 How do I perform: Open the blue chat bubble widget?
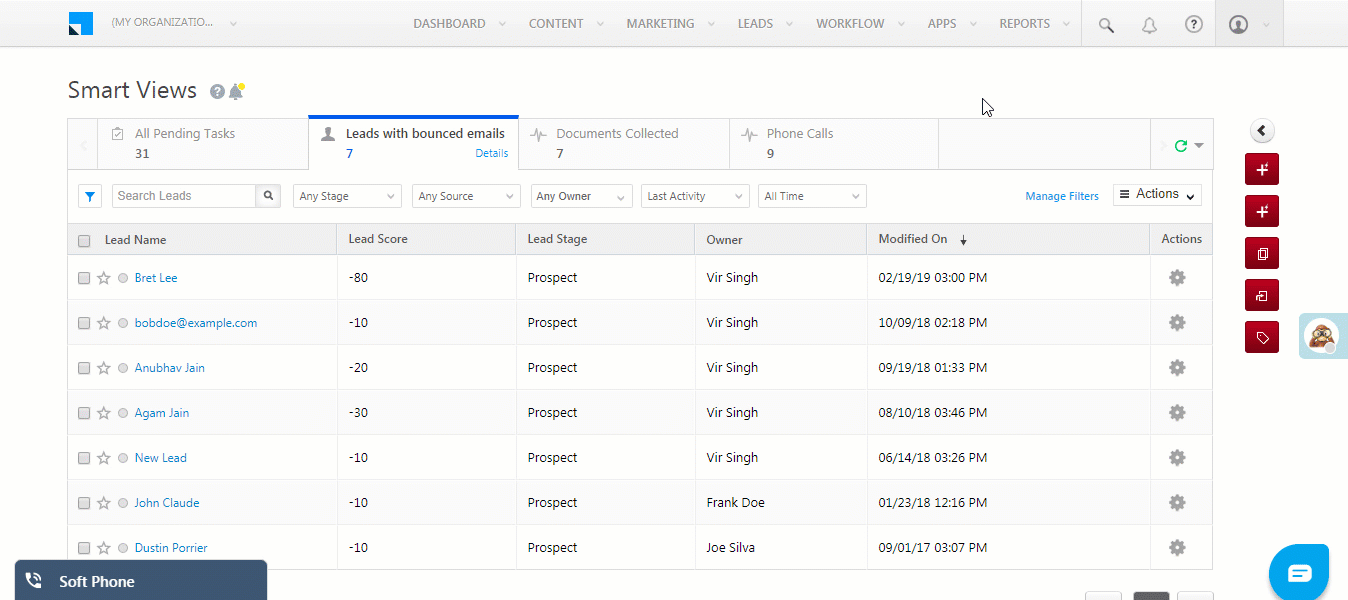(1299, 573)
